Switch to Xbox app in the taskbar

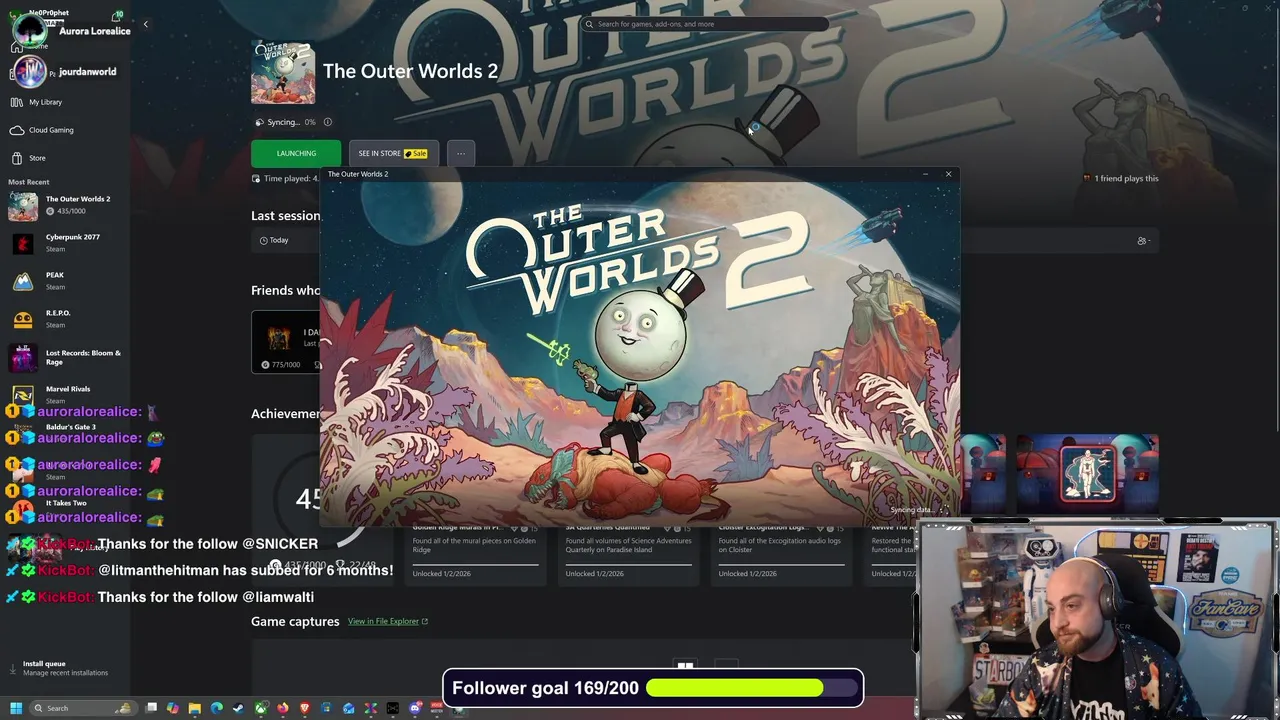pyautogui.click(x=261, y=708)
